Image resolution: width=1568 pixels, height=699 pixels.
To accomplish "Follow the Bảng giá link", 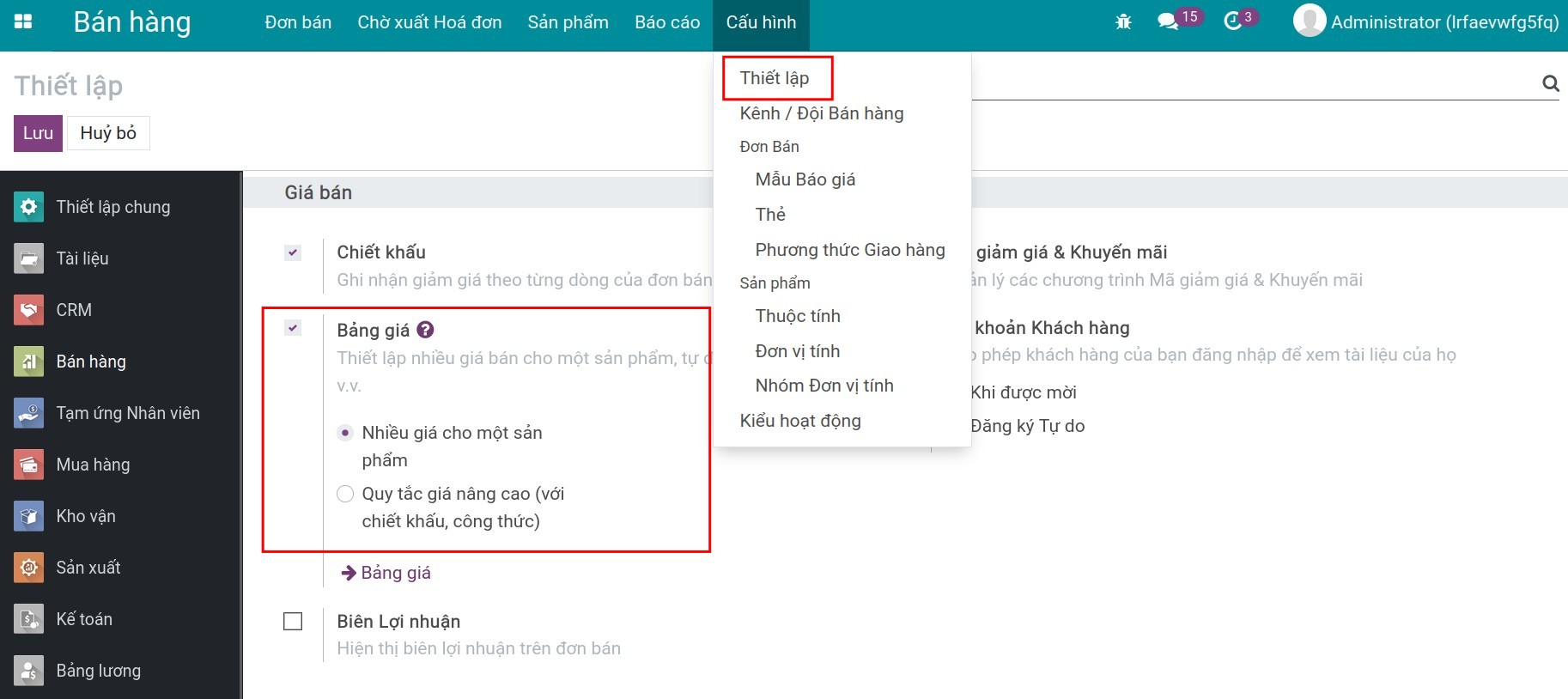I will [x=396, y=573].
